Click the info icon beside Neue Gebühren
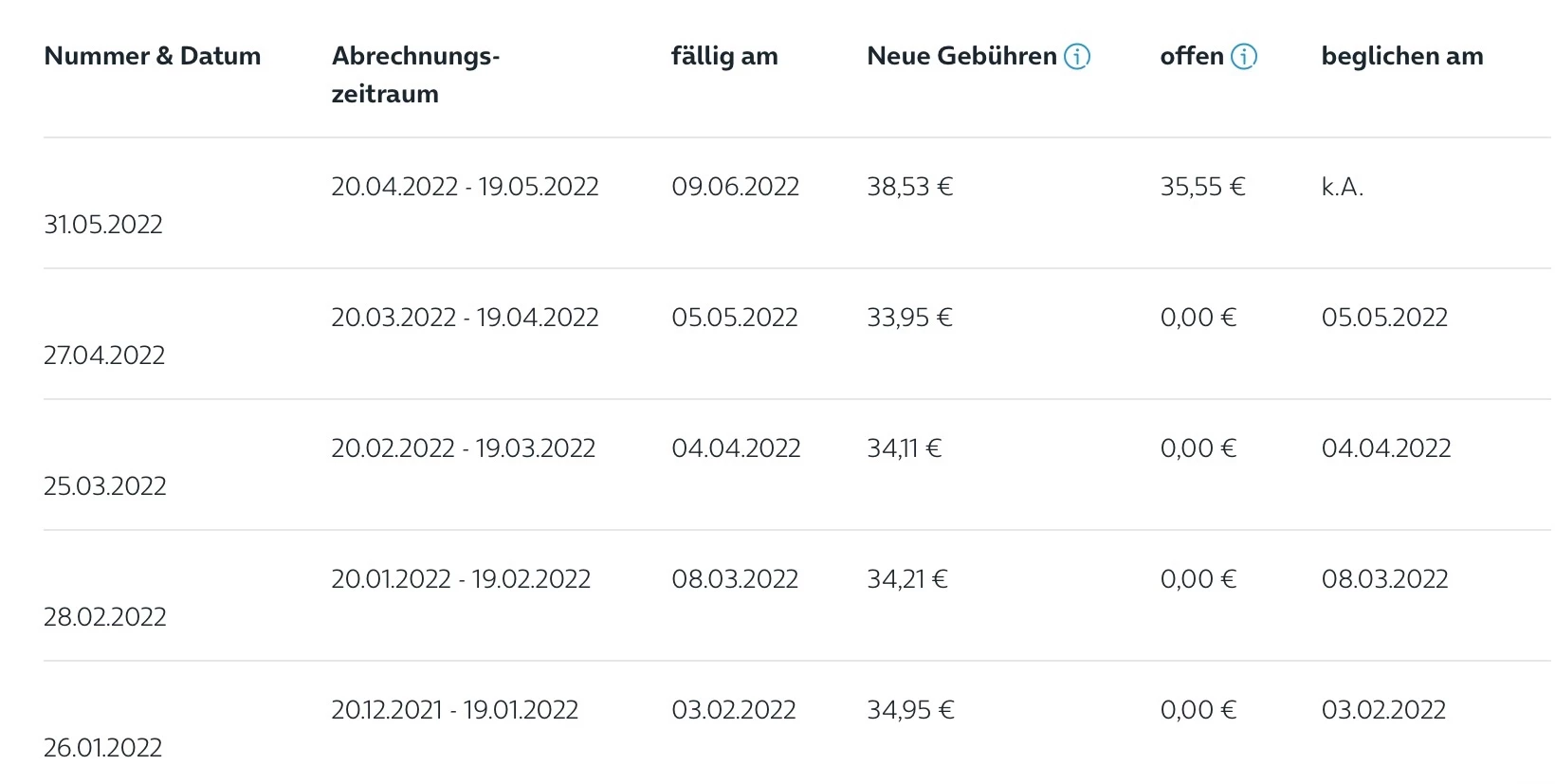Screen dimensions: 1555x784 click(x=1077, y=57)
